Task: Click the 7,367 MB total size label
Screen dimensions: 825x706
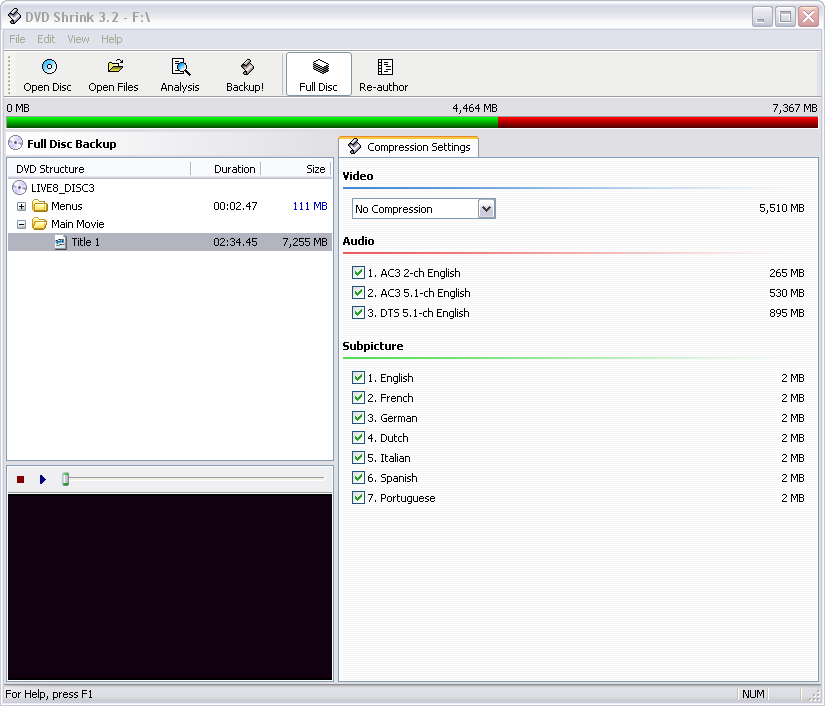Action: 794,108
